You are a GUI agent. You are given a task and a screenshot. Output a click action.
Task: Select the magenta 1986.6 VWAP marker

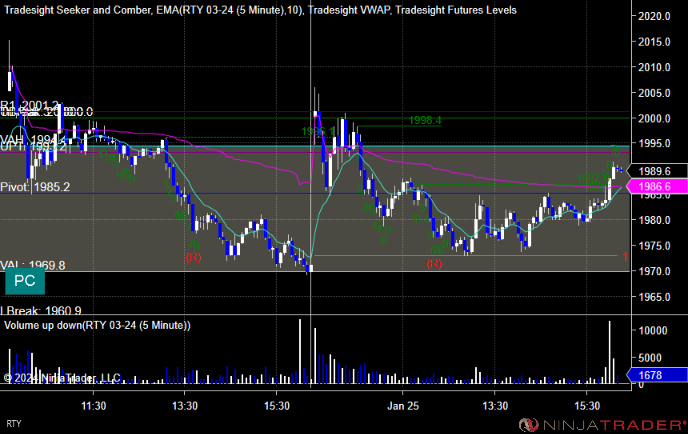(x=657, y=187)
